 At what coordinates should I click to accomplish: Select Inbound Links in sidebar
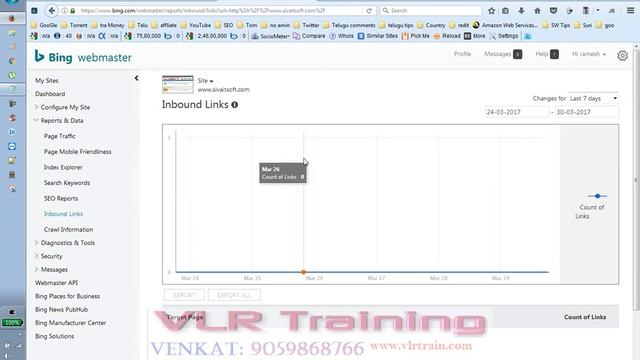[x=63, y=214]
